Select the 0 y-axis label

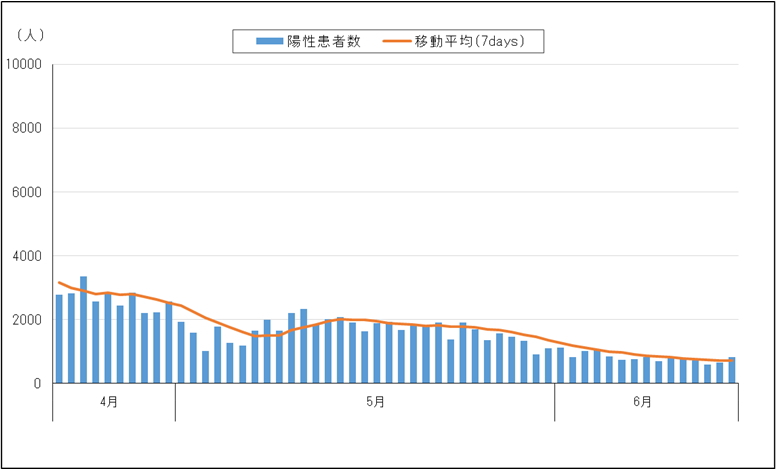click(38, 383)
